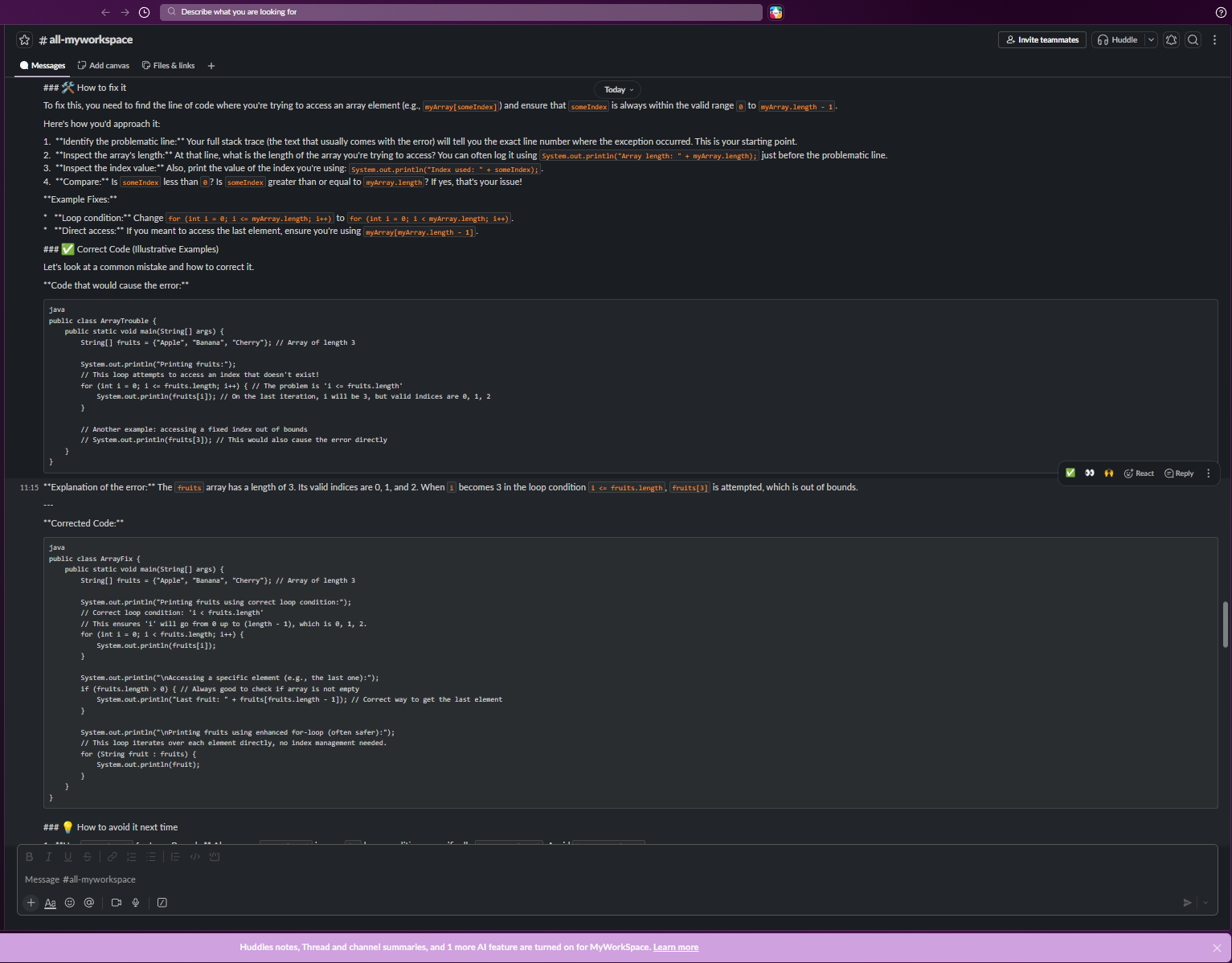1232x963 pixels.
Task: Start a Huddle in this channel
Action: 1118,39
